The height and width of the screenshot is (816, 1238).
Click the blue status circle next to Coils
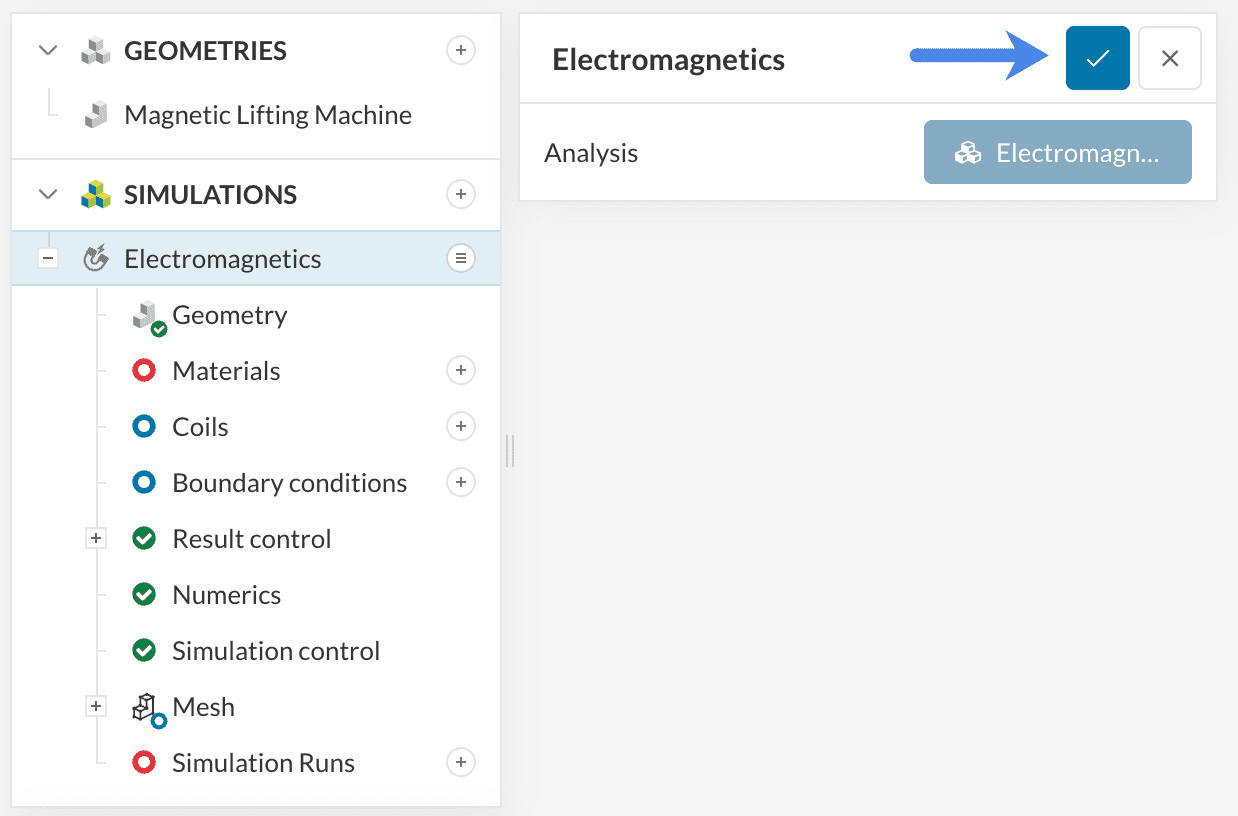(145, 426)
